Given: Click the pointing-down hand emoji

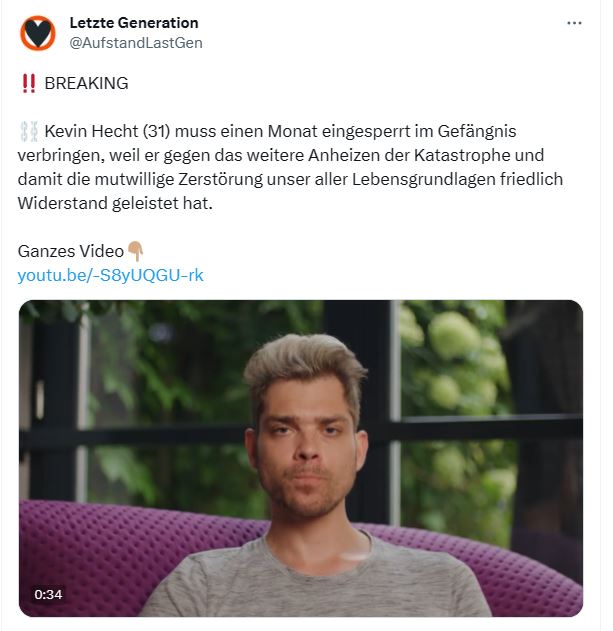Looking at the screenshot, I should 135,251.
